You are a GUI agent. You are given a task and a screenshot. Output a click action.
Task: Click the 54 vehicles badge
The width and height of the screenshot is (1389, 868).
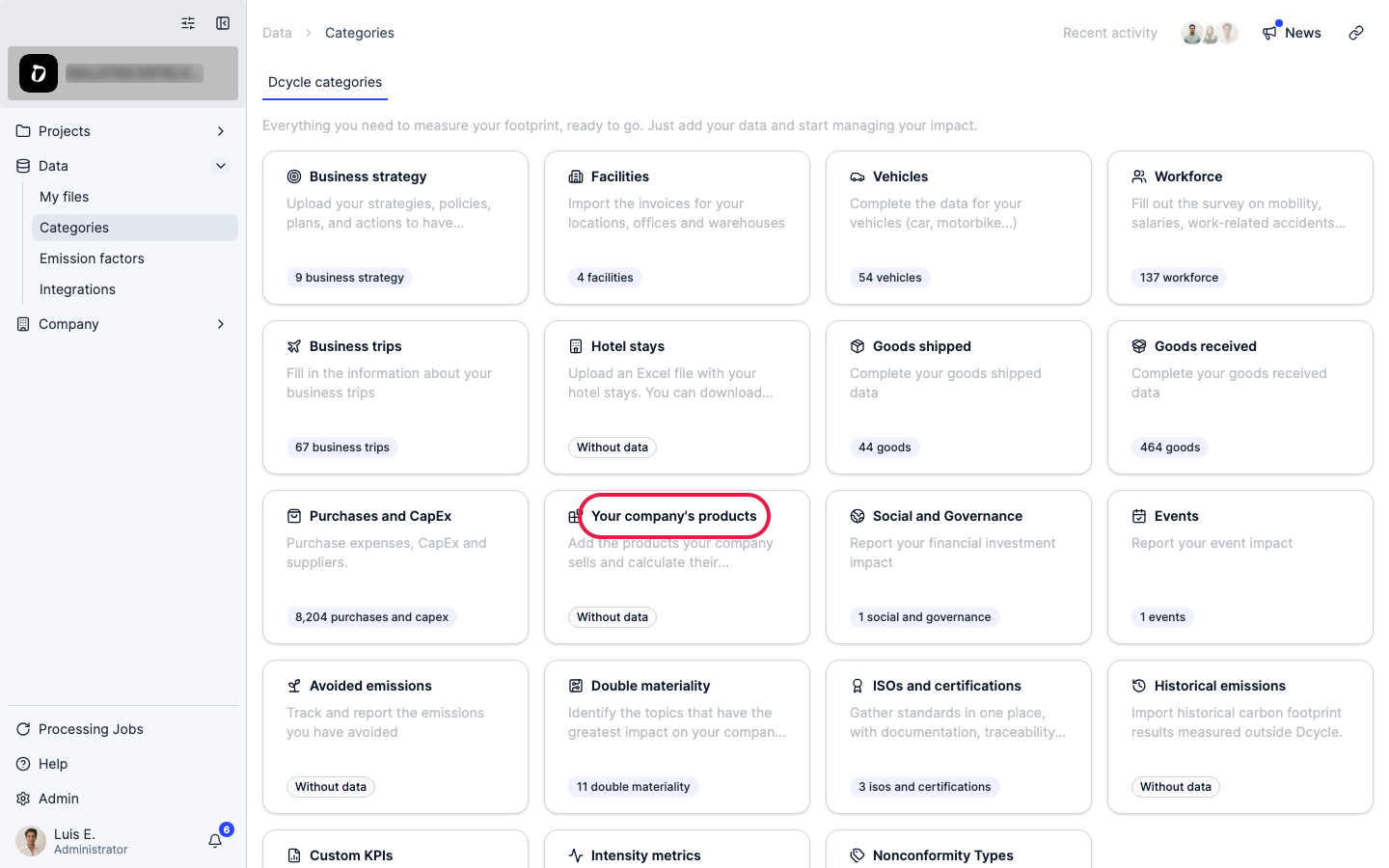coord(890,278)
